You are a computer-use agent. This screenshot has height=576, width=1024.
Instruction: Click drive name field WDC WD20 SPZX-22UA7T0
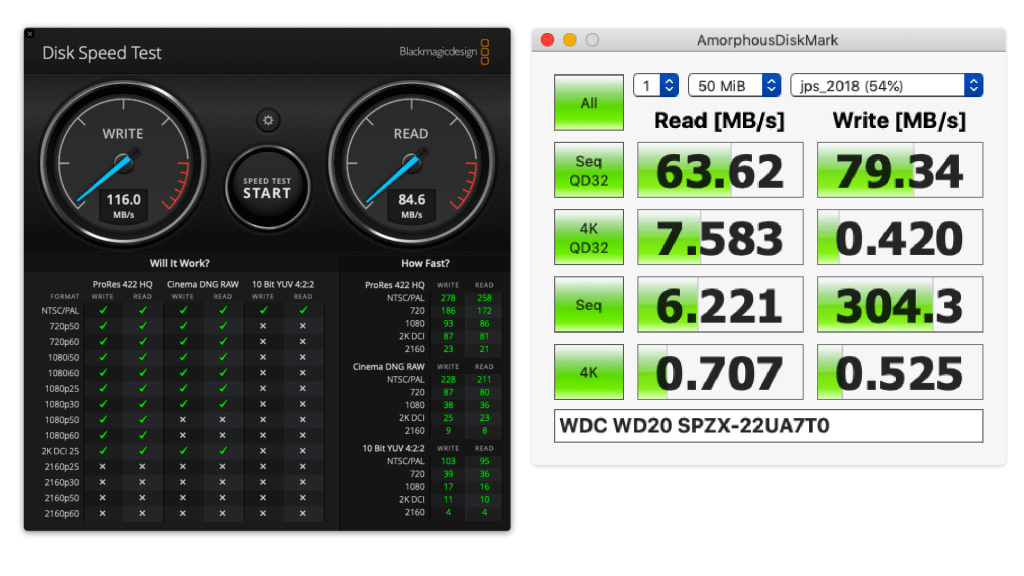tap(768, 426)
